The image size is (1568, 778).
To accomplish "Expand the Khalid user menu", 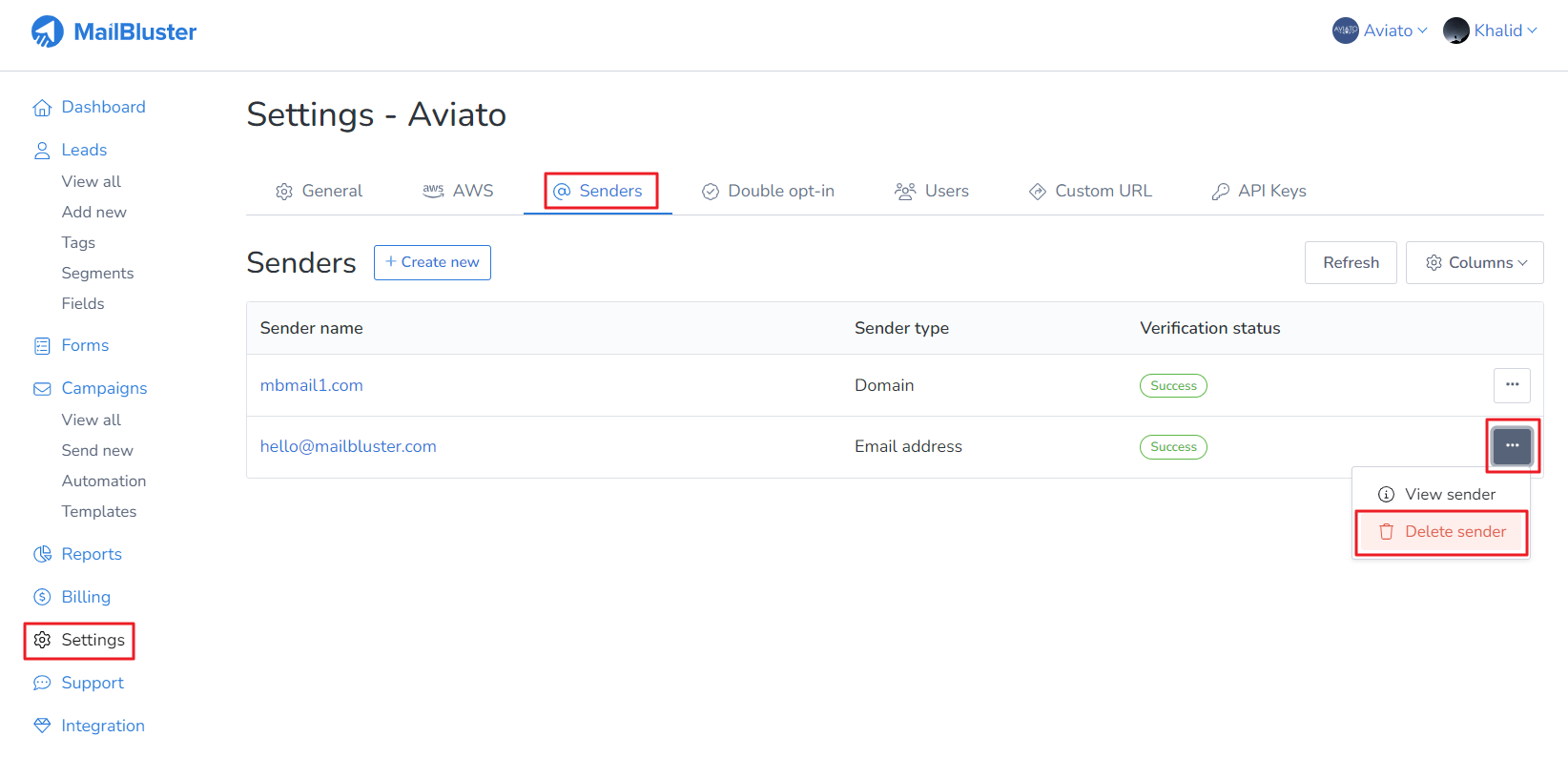I will pos(1490,31).
